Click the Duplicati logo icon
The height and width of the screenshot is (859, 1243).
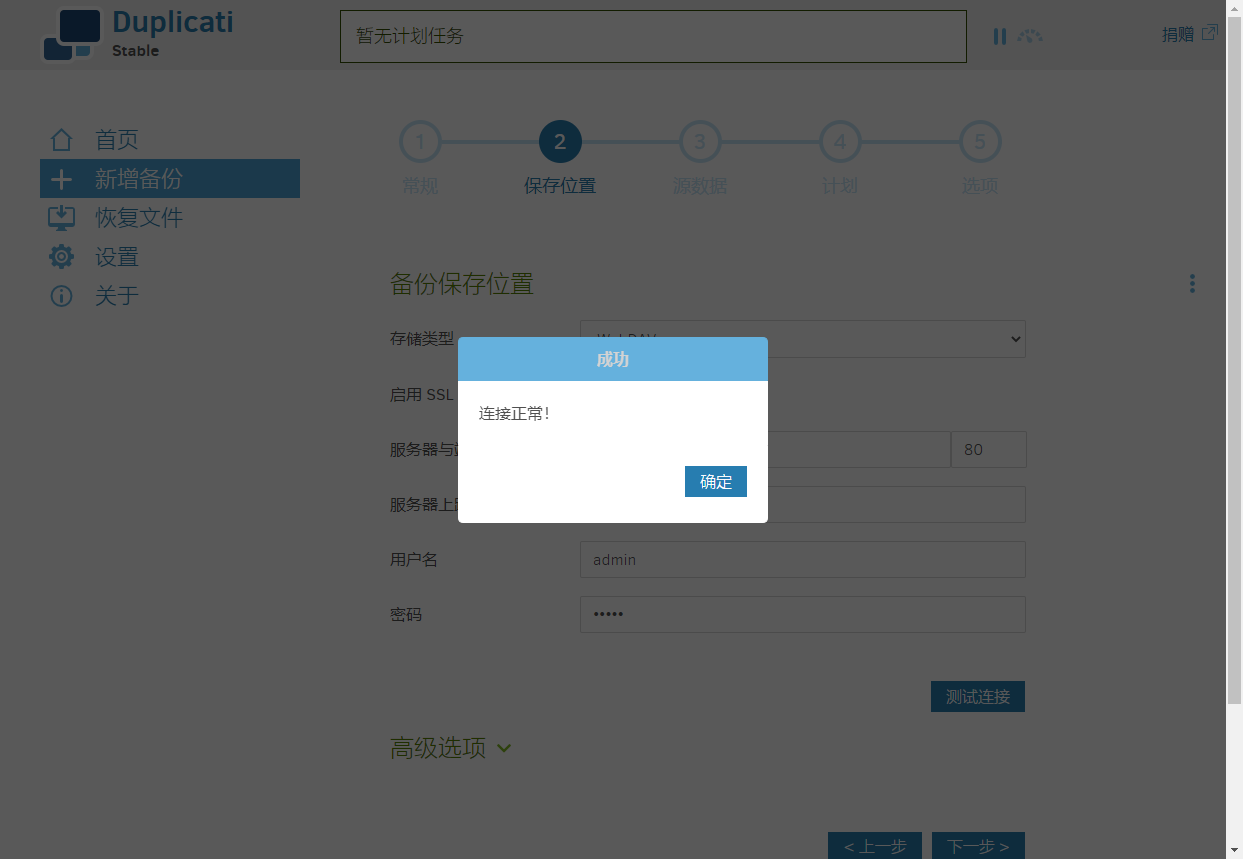click(x=72, y=35)
